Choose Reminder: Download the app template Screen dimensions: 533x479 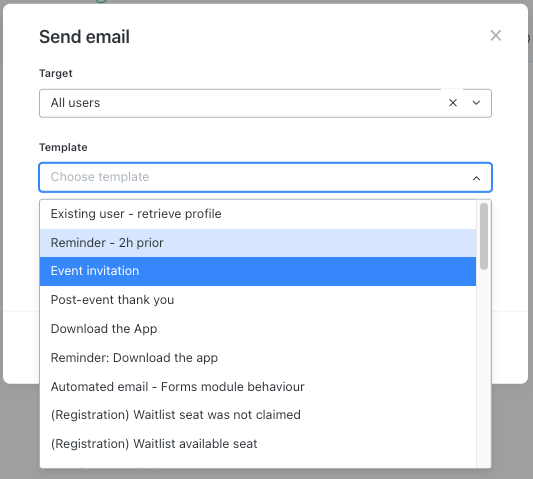258,358
